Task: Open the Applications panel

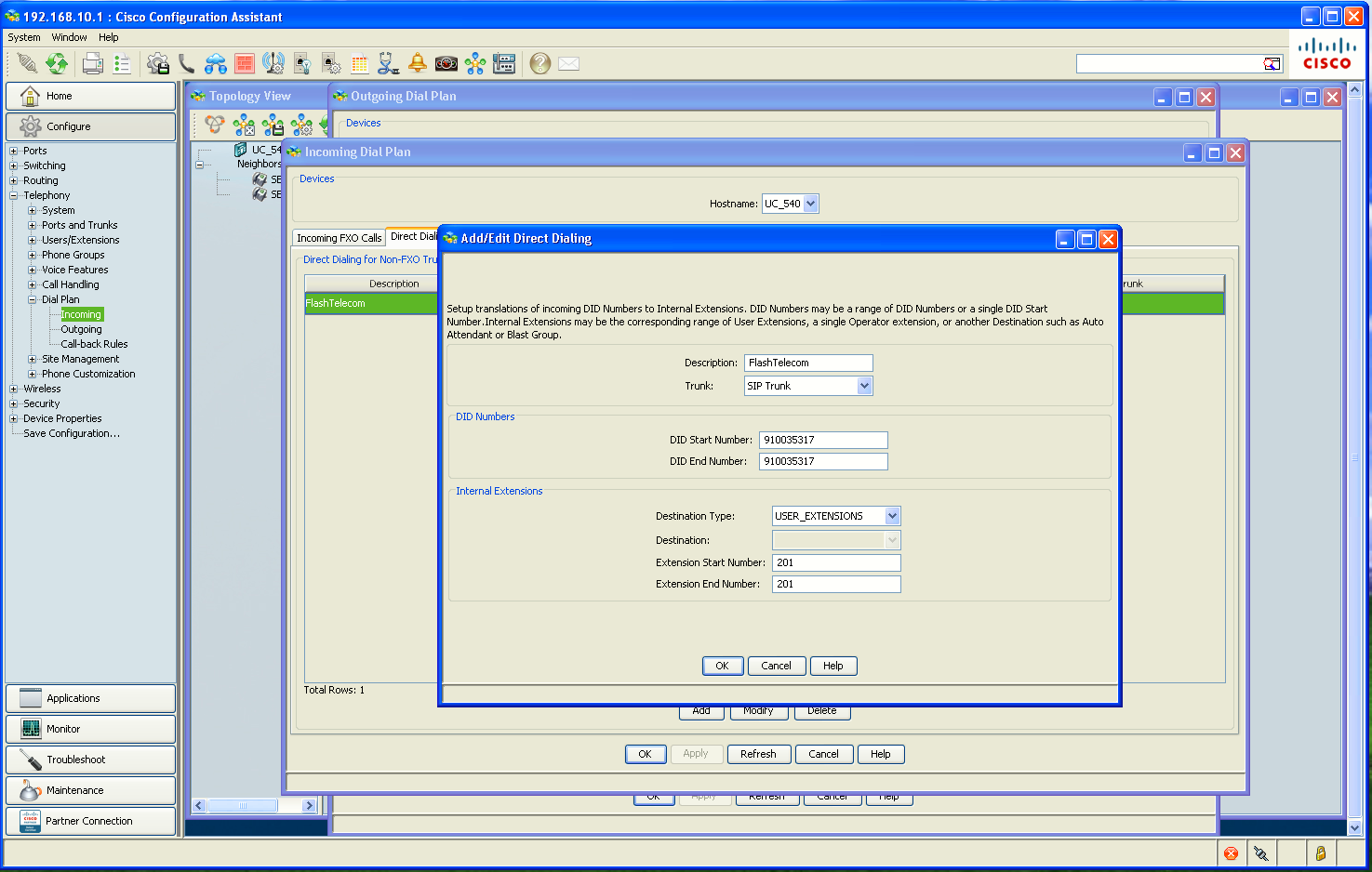Action: pos(91,698)
